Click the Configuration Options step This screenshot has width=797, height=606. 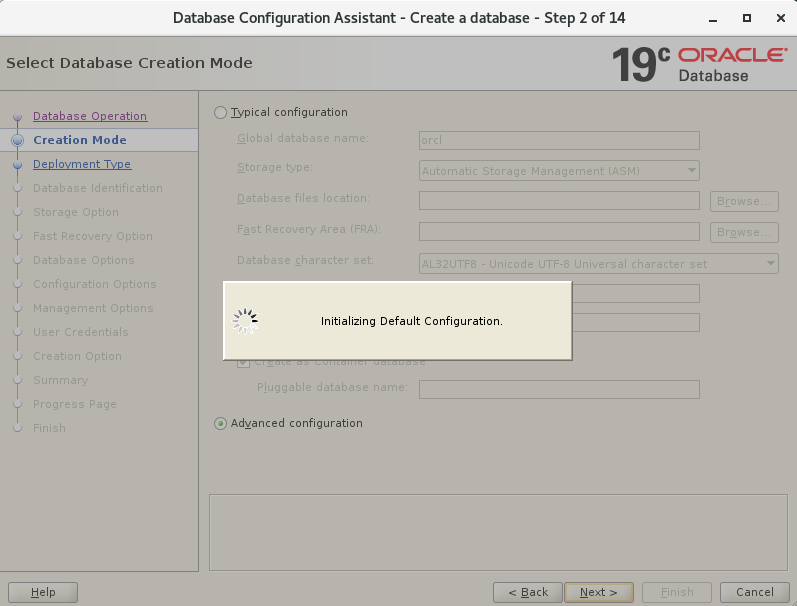tap(95, 284)
